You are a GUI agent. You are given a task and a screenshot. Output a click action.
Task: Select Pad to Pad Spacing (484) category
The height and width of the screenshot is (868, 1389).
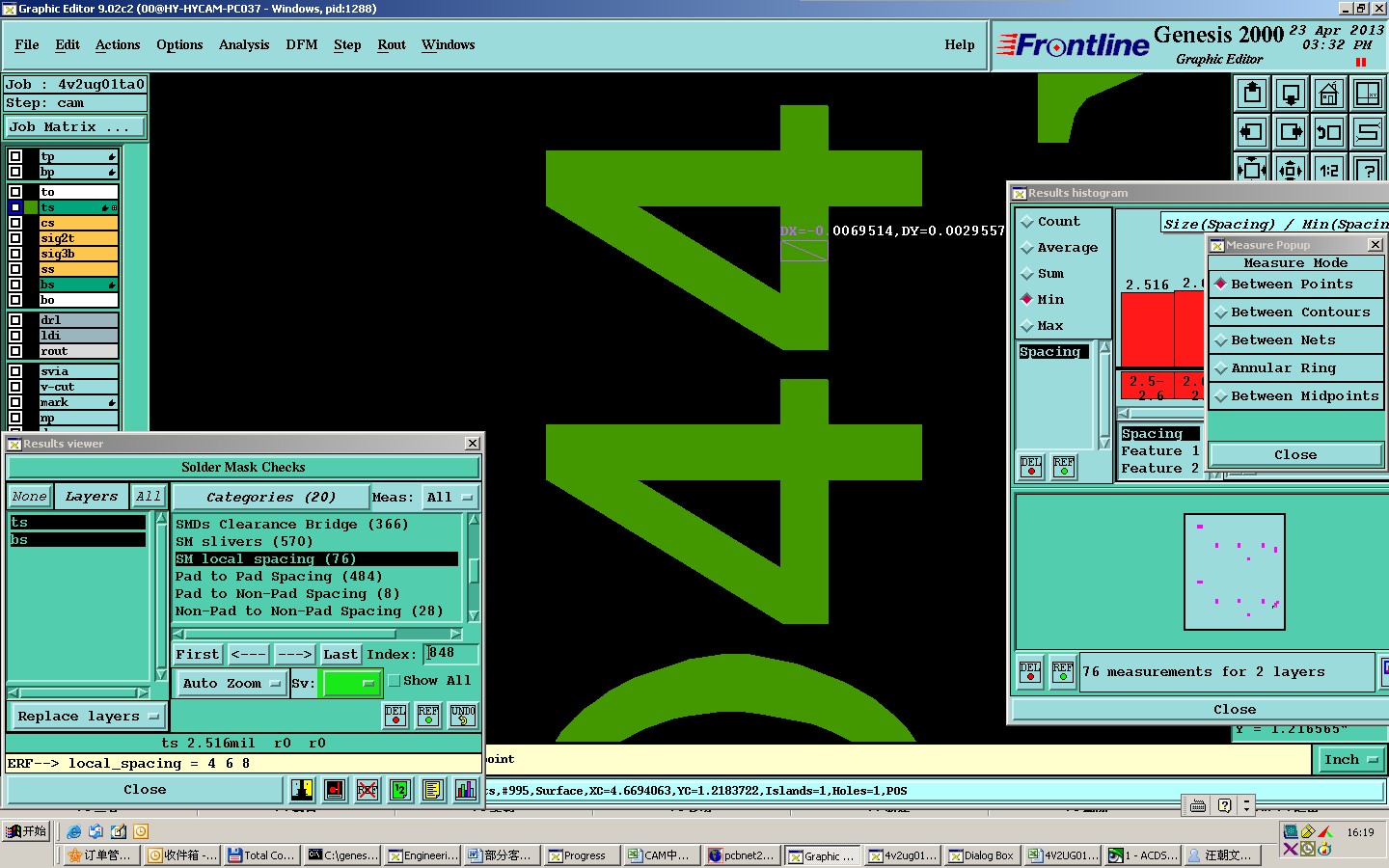click(x=316, y=577)
